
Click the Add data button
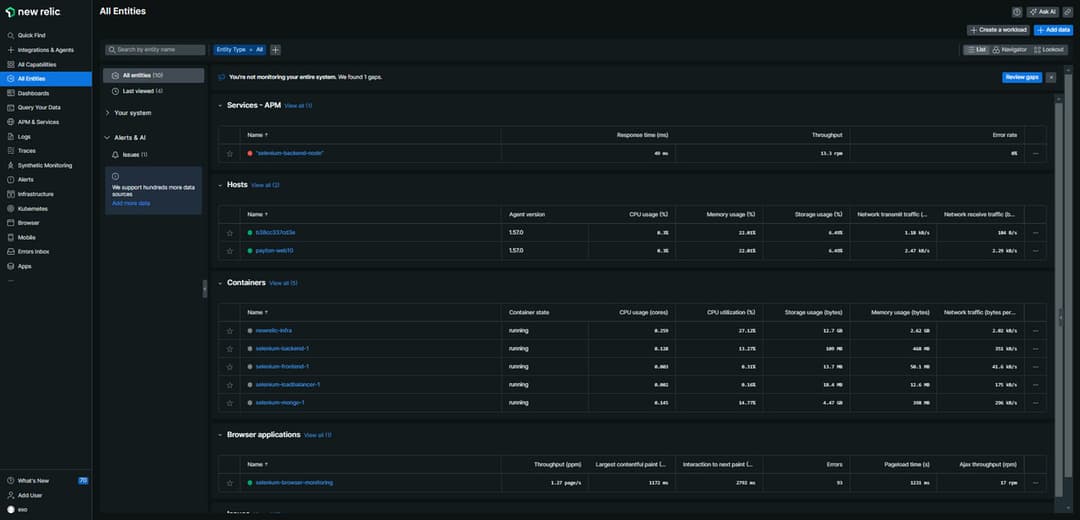coord(1053,30)
